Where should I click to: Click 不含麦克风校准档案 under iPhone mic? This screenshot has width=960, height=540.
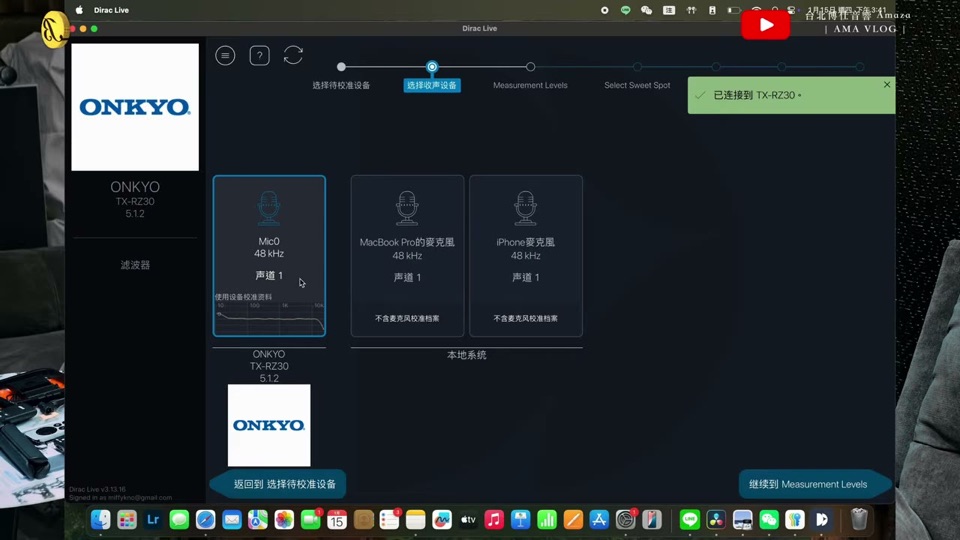click(526, 318)
